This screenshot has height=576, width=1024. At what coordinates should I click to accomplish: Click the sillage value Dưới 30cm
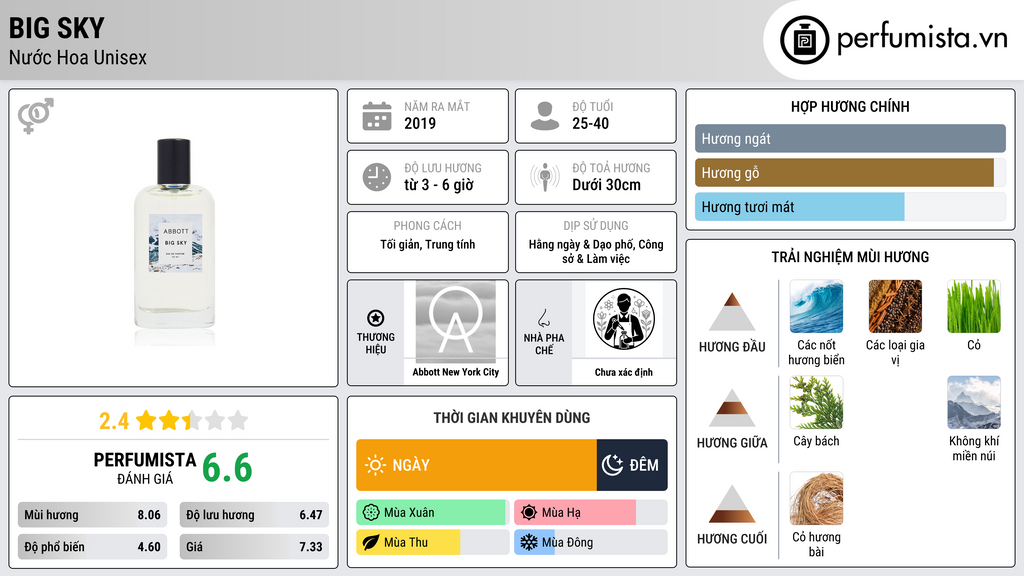coord(606,185)
